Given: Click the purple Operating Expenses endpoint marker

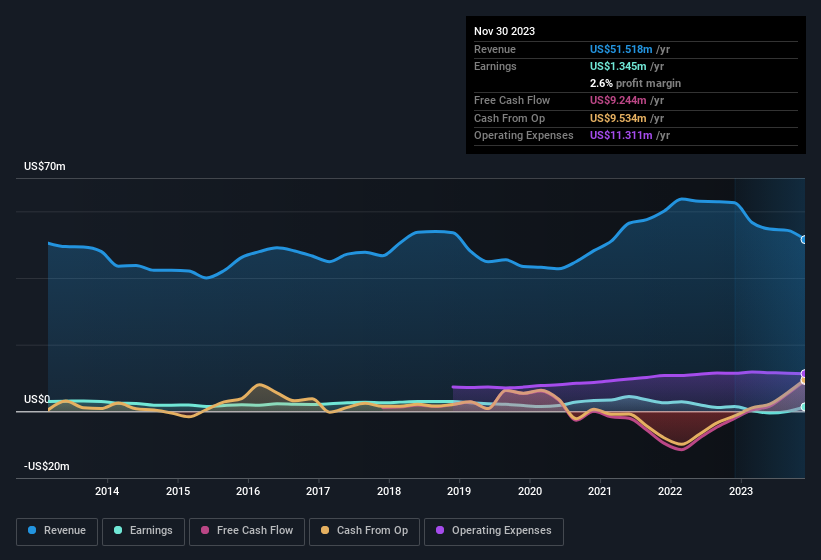Looking at the screenshot, I should tap(804, 373).
